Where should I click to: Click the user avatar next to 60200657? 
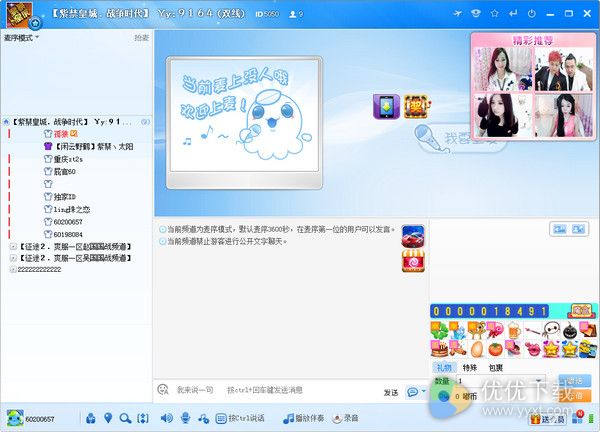(x=15, y=418)
